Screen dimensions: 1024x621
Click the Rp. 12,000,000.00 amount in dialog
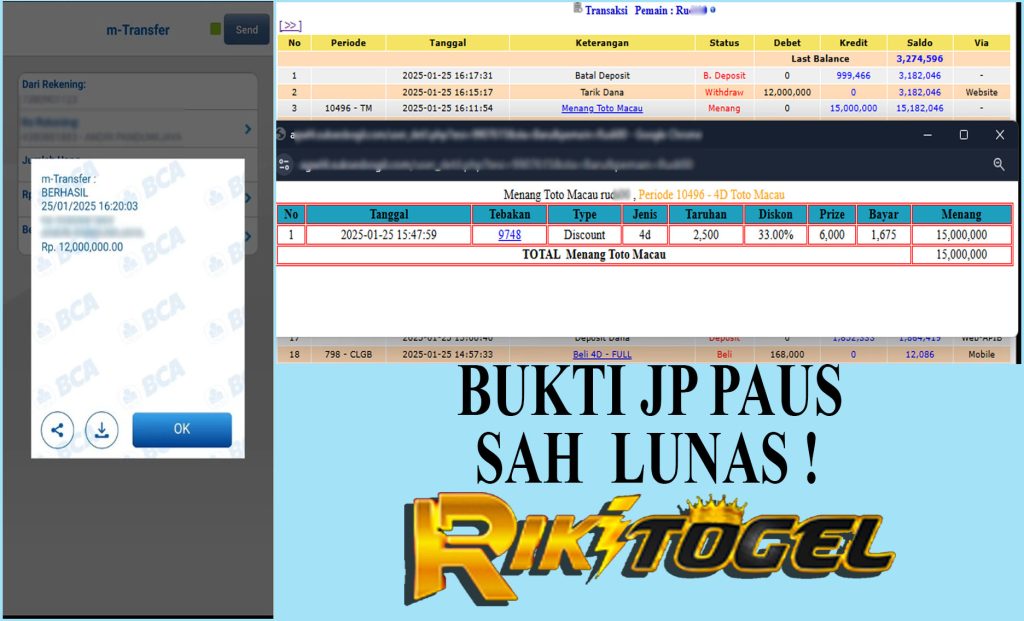pyautogui.click(x=82, y=247)
